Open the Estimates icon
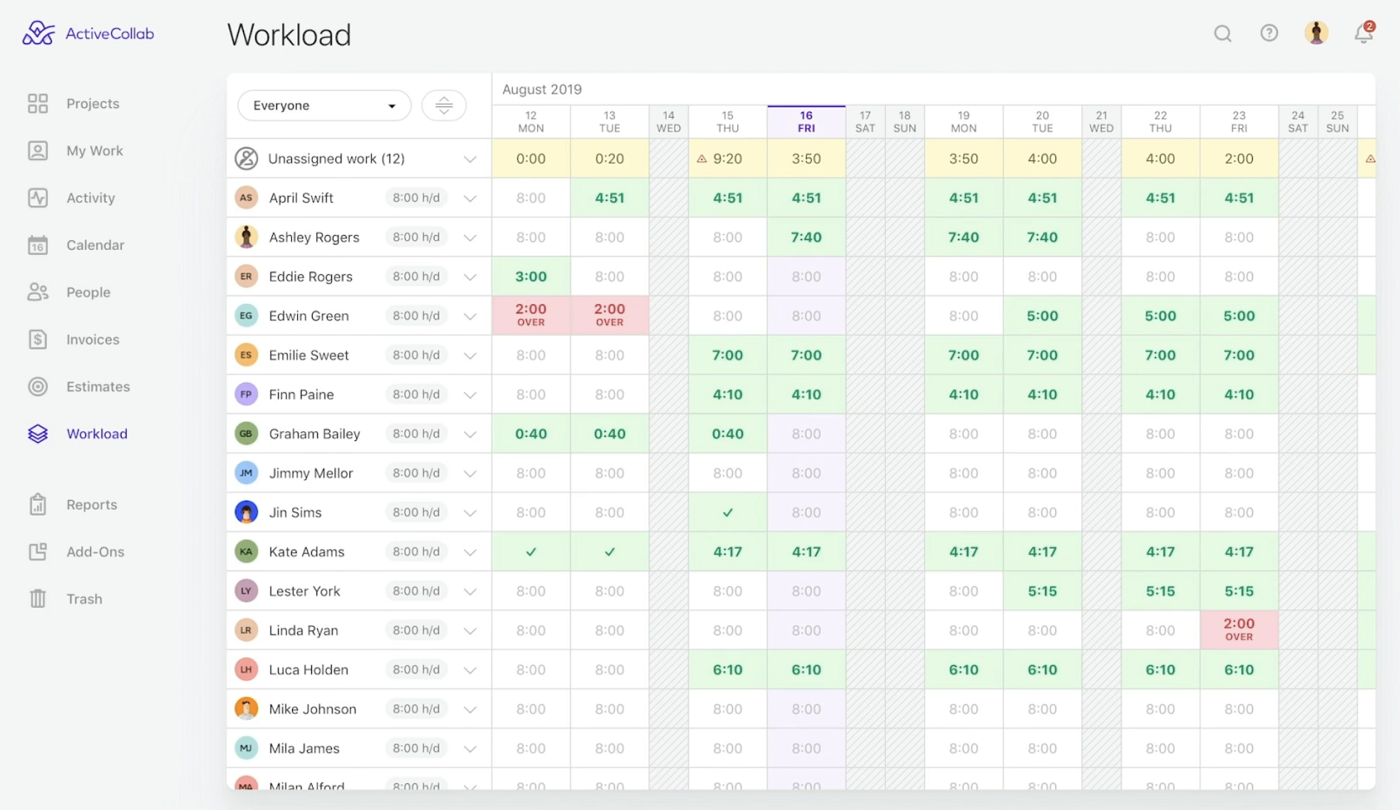This screenshot has width=1400, height=810. pos(38,386)
